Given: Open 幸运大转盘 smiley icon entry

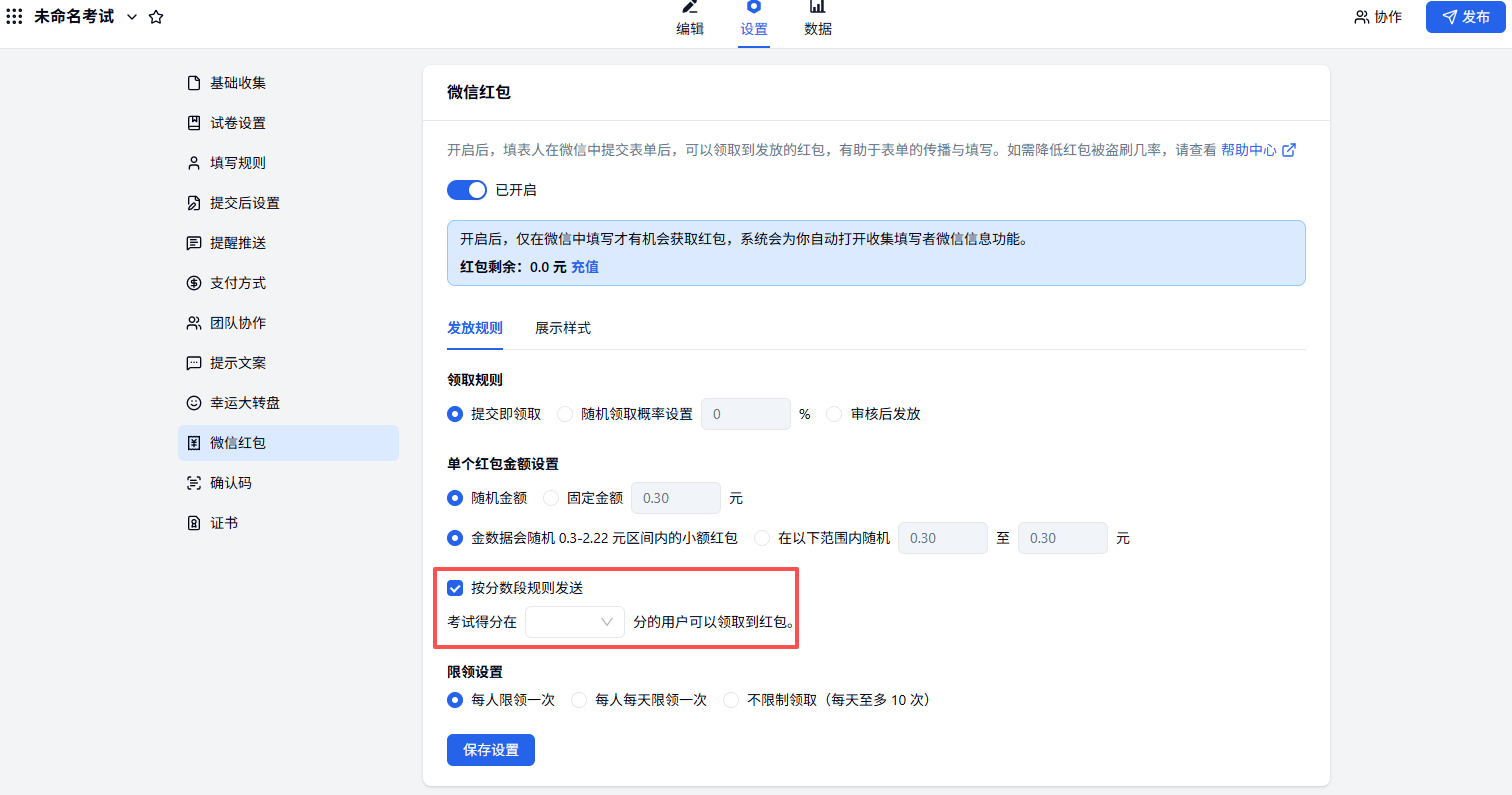Looking at the screenshot, I should click(194, 403).
